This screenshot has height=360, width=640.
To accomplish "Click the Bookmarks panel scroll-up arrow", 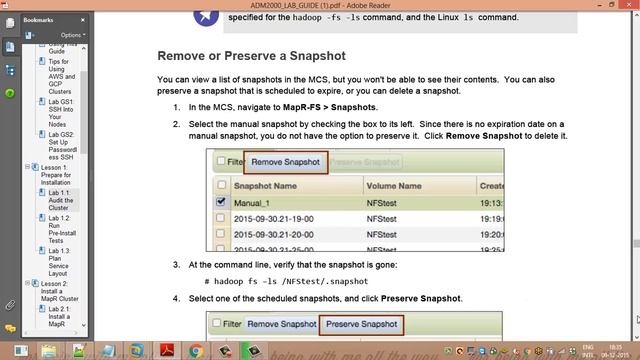I will point(84,49).
